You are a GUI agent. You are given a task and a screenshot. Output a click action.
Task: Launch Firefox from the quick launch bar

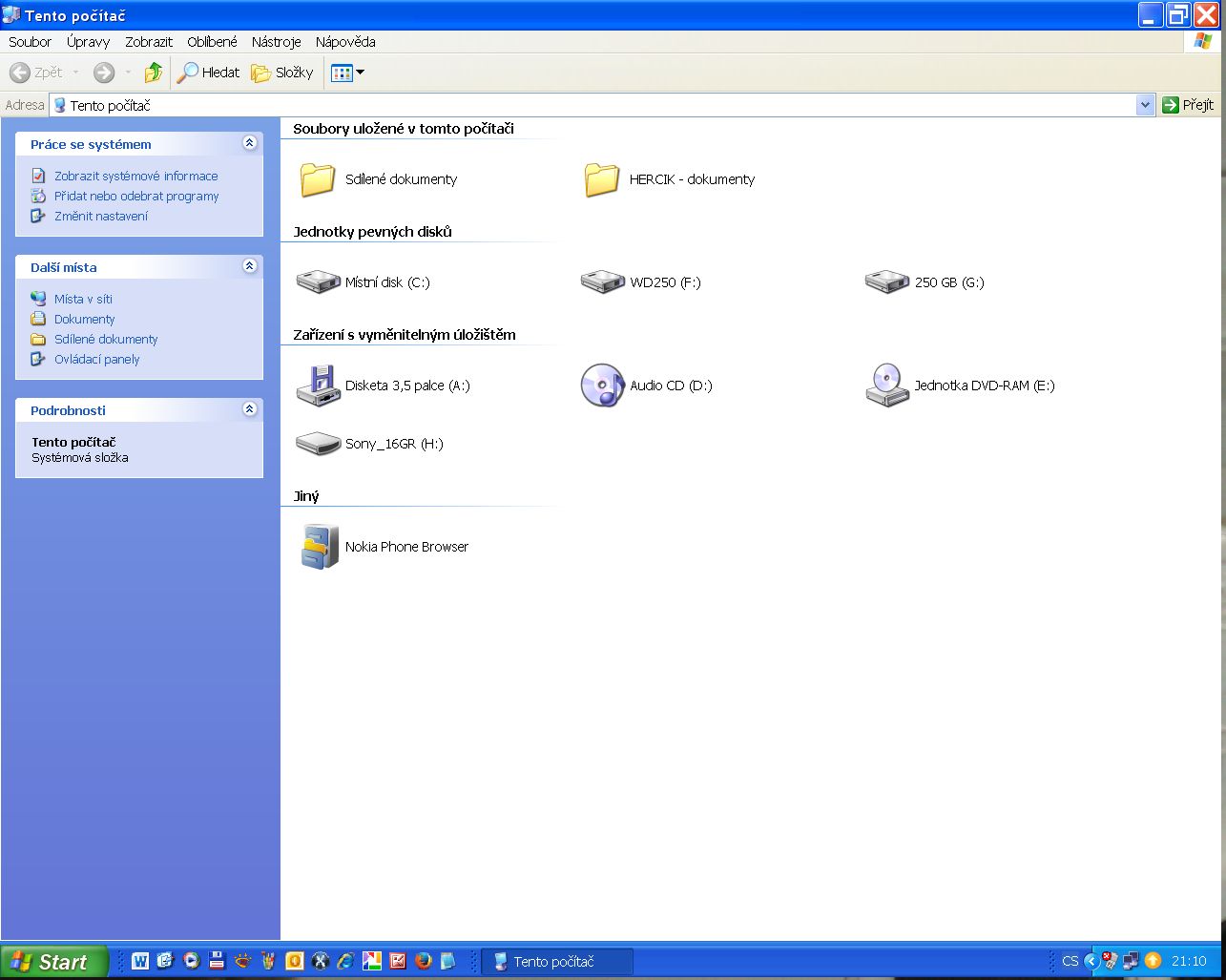pyautogui.click(x=423, y=961)
